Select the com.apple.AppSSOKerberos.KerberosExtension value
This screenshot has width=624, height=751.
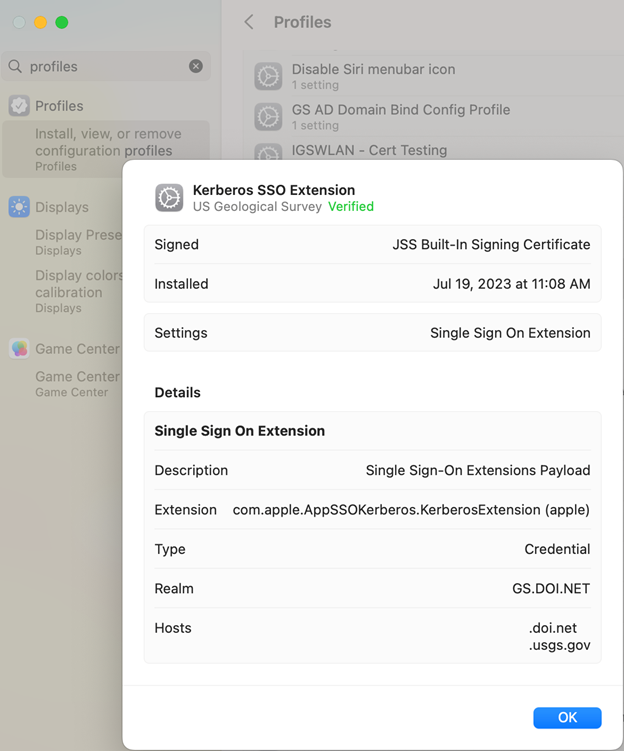(411, 510)
